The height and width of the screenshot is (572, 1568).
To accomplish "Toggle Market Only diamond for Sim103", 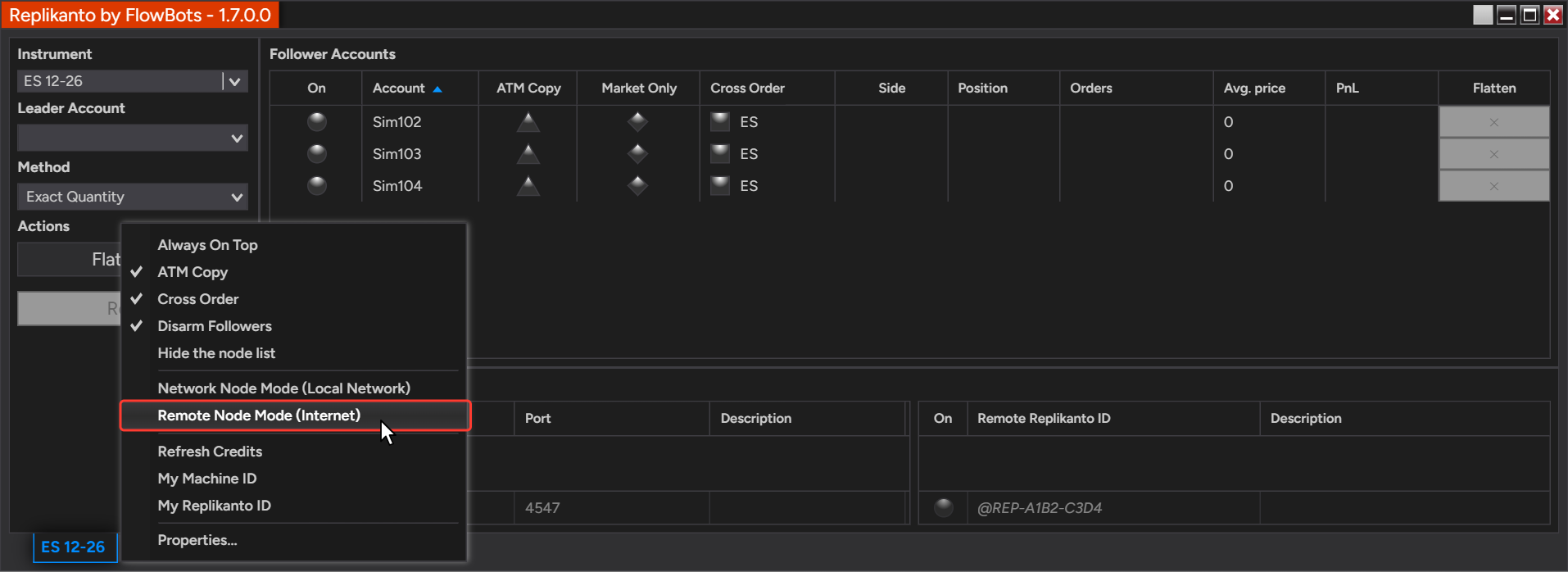I will 637,154.
